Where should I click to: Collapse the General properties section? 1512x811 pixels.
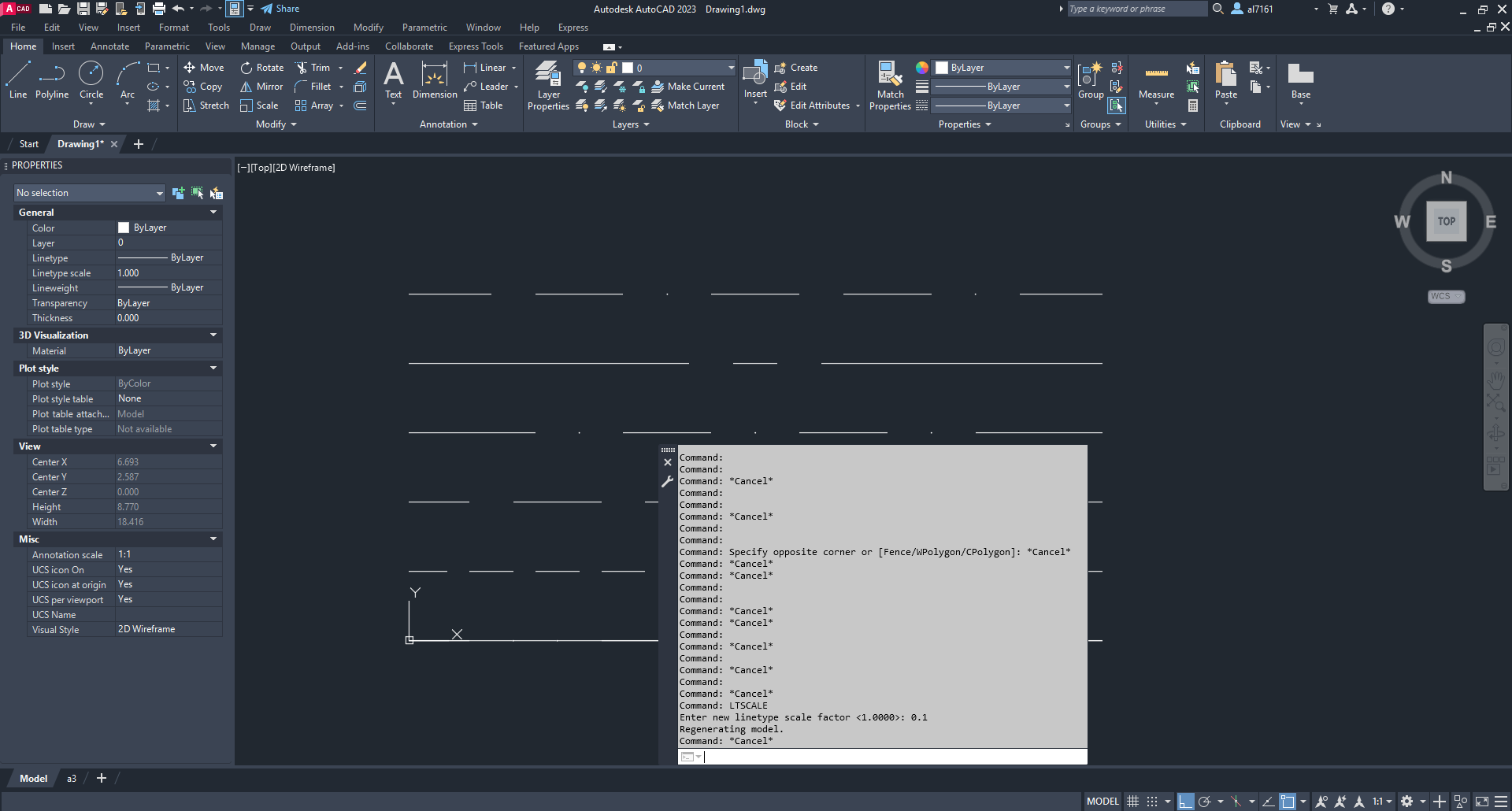213,213
